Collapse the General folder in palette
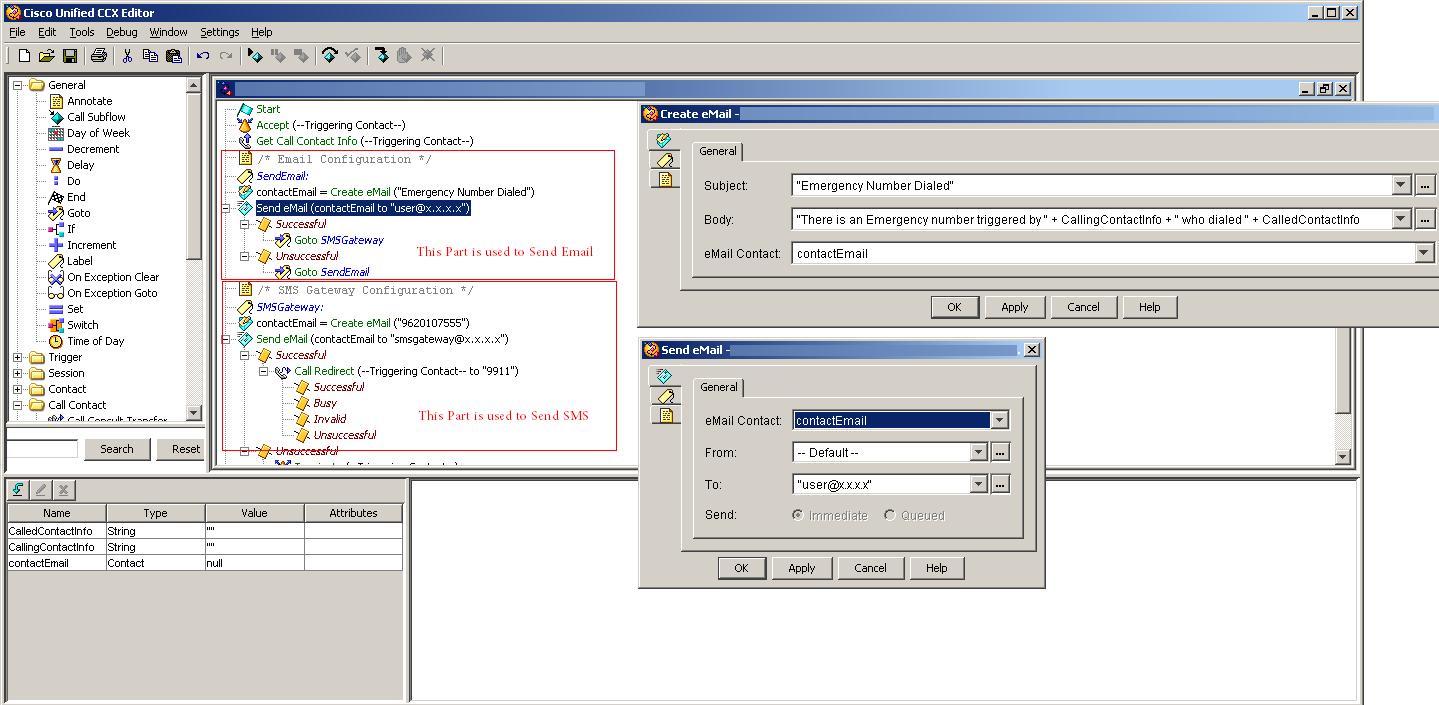 click(x=18, y=85)
